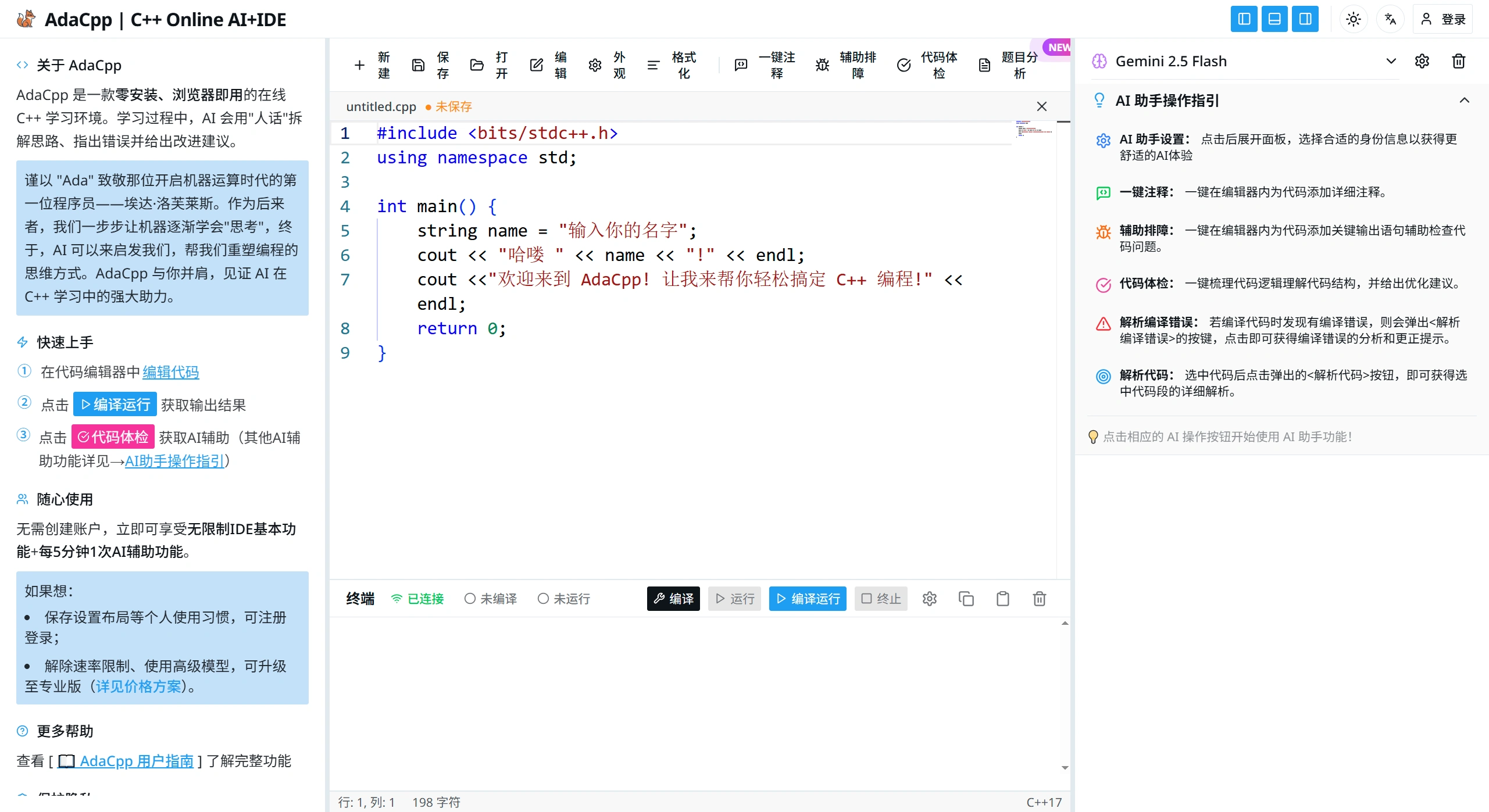1489x812 pixels.
Task: Open the Gemini 2.5 Flash model dropdown
Action: coord(1391,61)
